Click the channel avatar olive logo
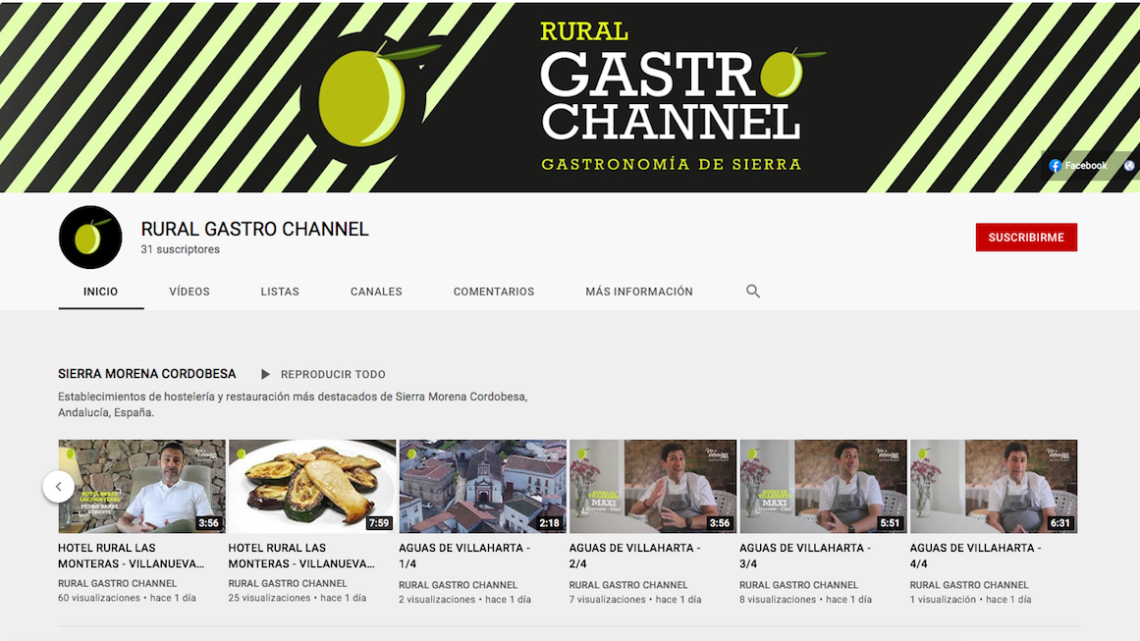1140x641 pixels. [90, 237]
